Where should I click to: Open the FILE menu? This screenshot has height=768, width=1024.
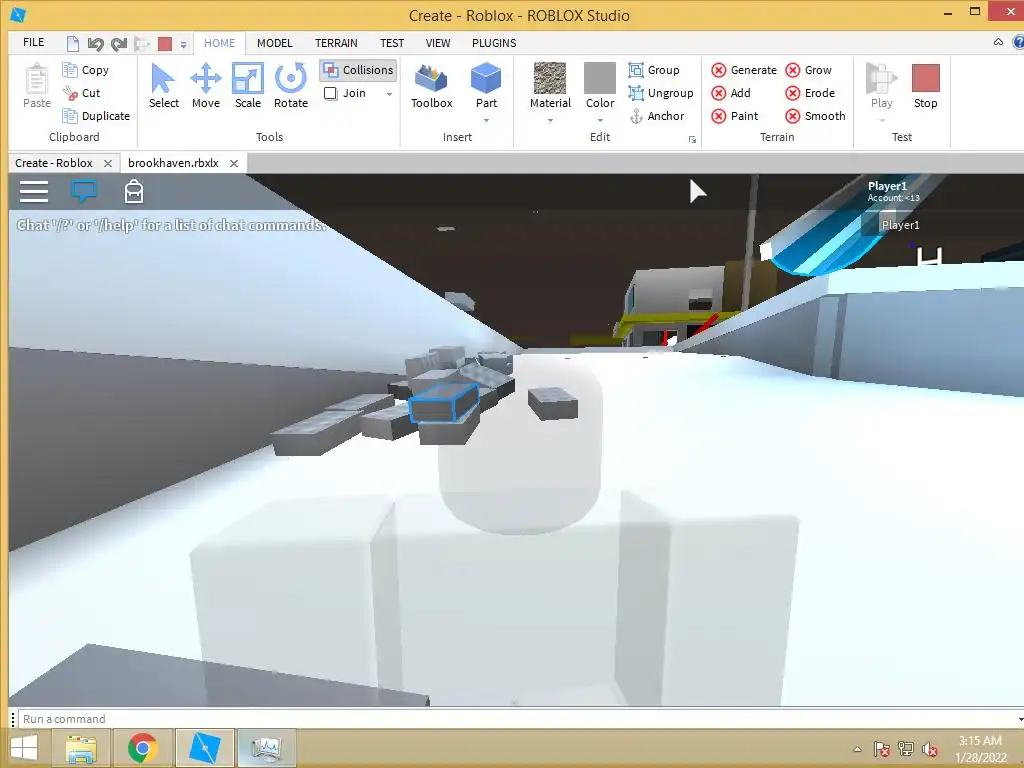pos(33,42)
